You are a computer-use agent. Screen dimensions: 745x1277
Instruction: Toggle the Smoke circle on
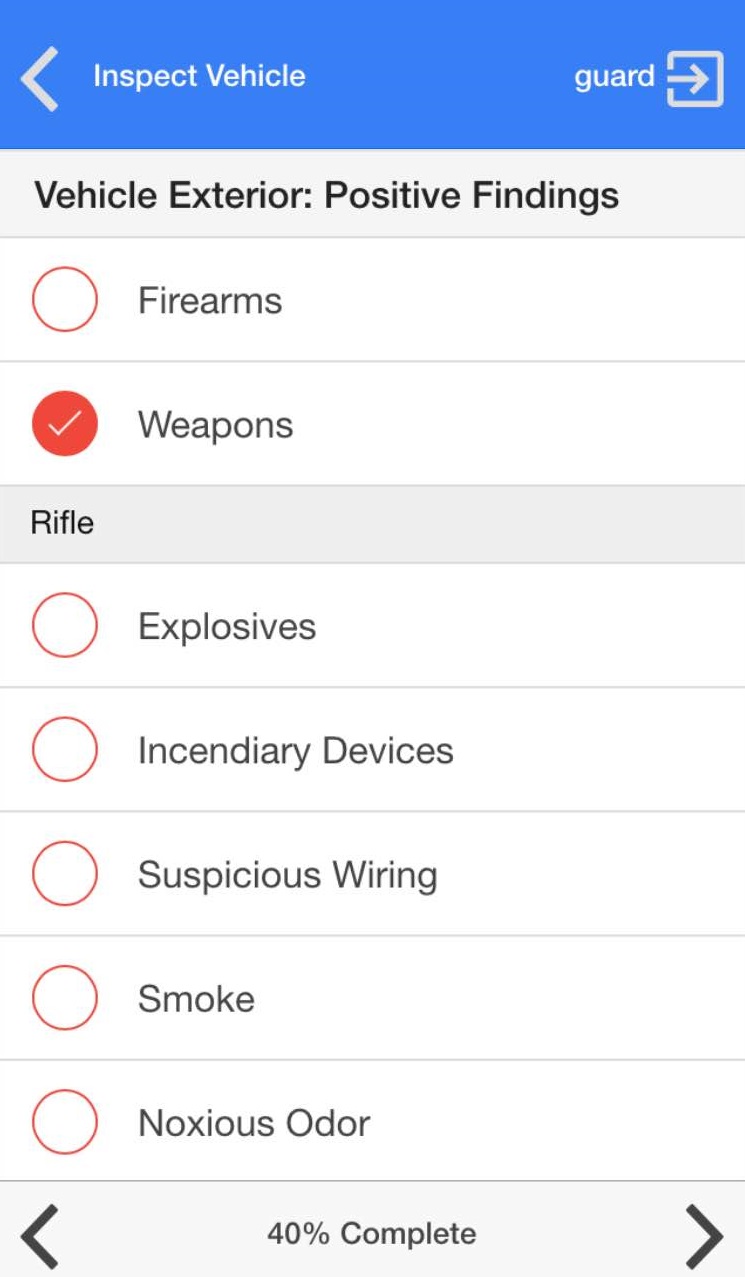click(x=65, y=997)
